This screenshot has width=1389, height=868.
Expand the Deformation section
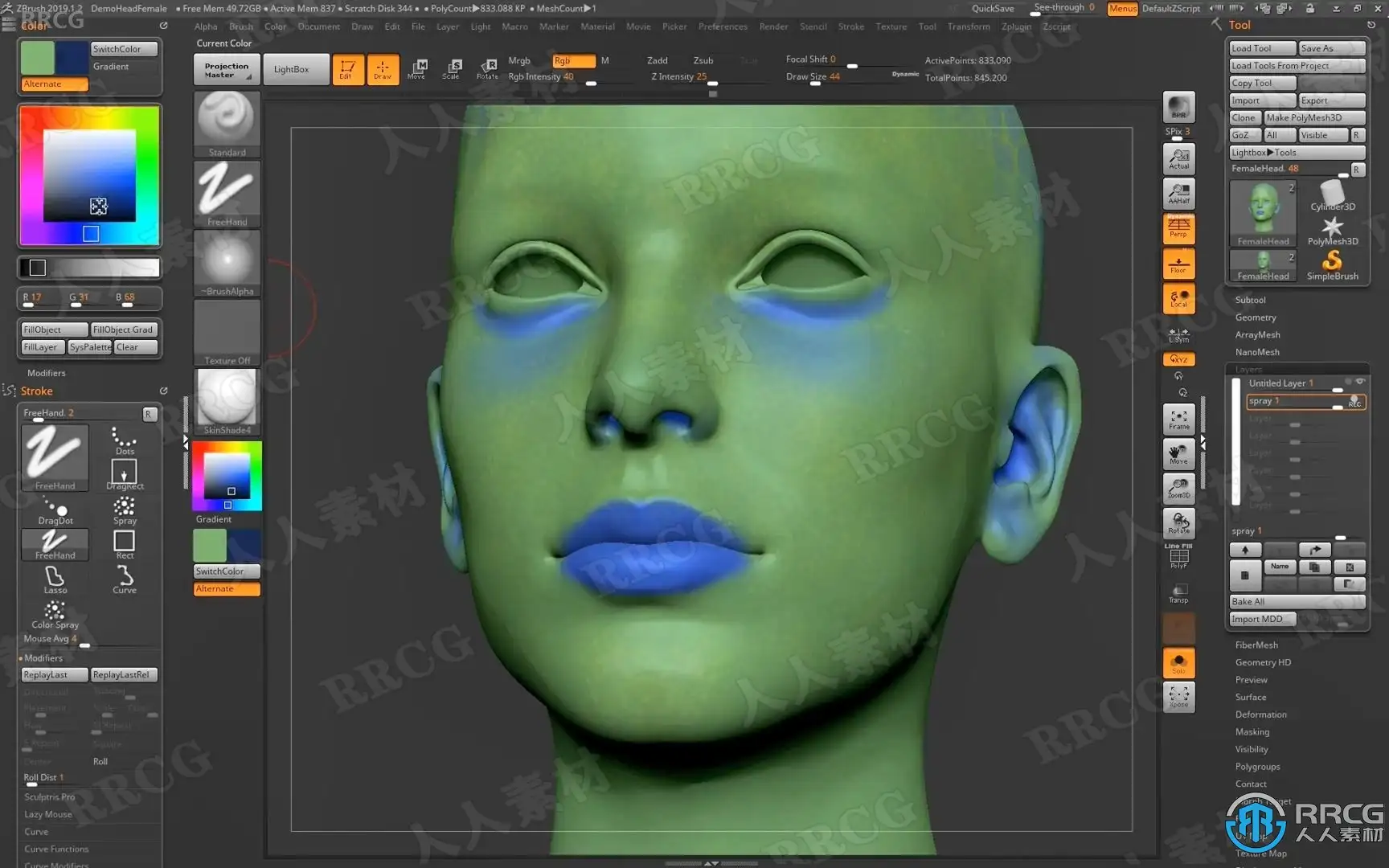point(1260,714)
